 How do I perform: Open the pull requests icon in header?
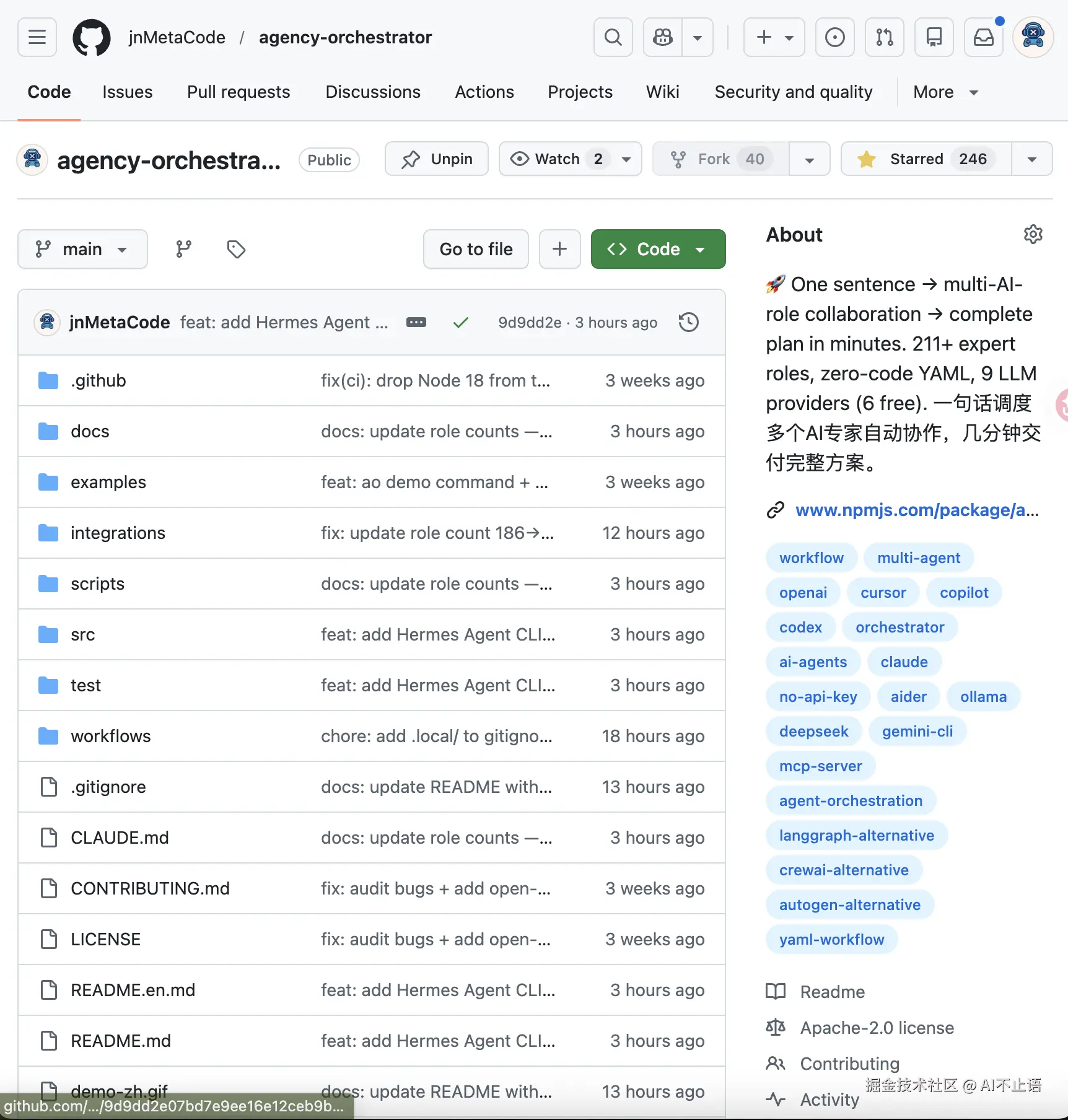tap(885, 37)
